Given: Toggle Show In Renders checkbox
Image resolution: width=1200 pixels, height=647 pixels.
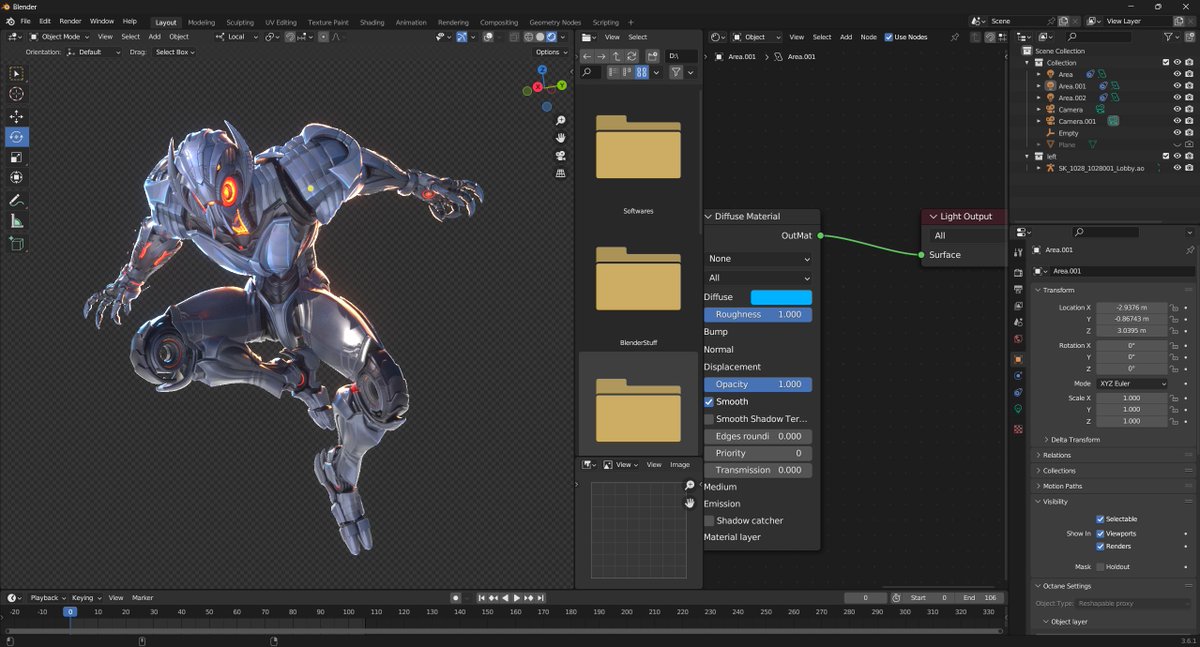Looking at the screenshot, I should (1100, 546).
